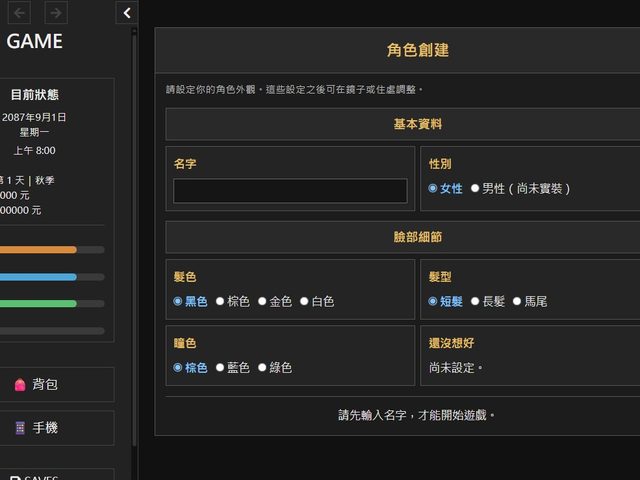This screenshot has height=480, width=640.
Task: Go back with the left arrow button
Action: (x=19, y=13)
